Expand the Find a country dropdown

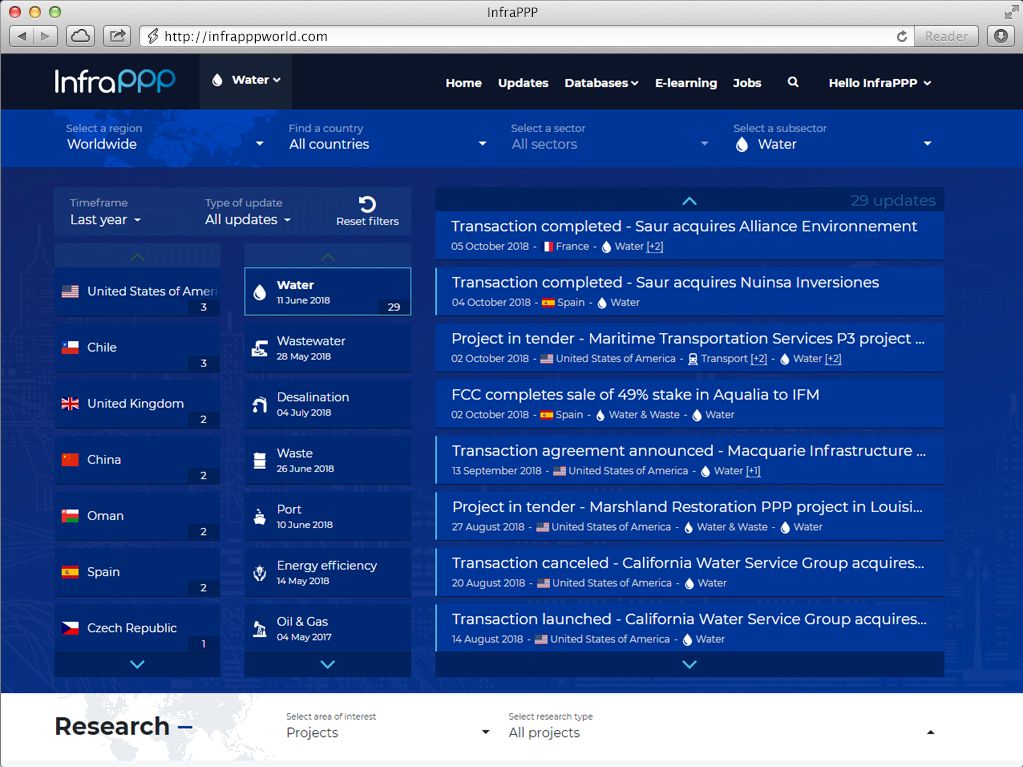click(387, 144)
